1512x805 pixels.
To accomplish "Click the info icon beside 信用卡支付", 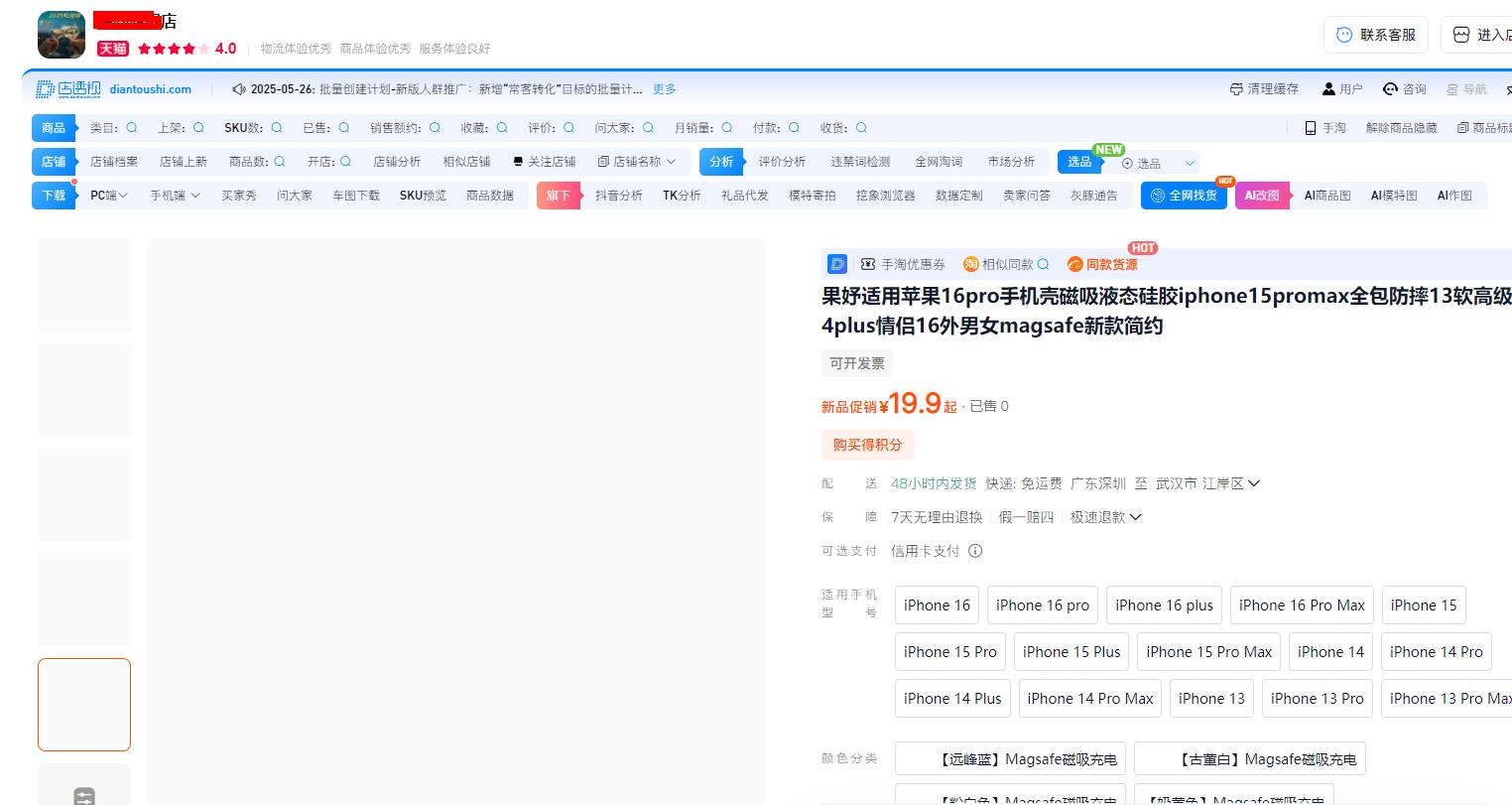I will pyautogui.click(x=975, y=551).
